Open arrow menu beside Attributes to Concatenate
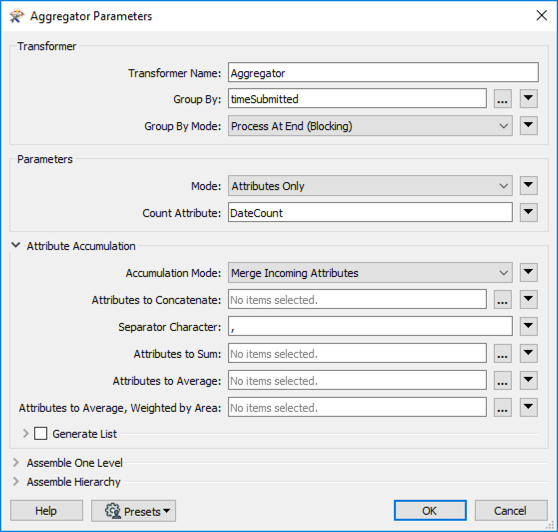The width and height of the screenshot is (558, 532). click(x=528, y=299)
